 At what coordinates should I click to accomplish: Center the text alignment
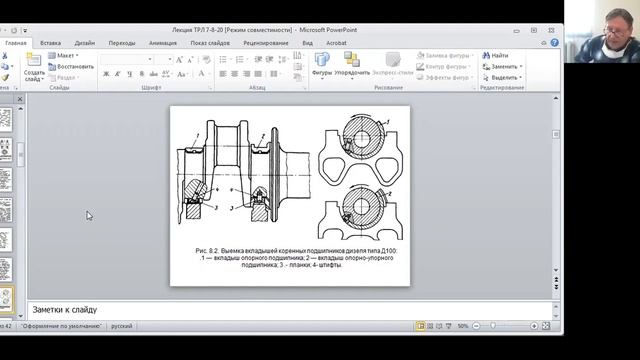[x=235, y=74]
